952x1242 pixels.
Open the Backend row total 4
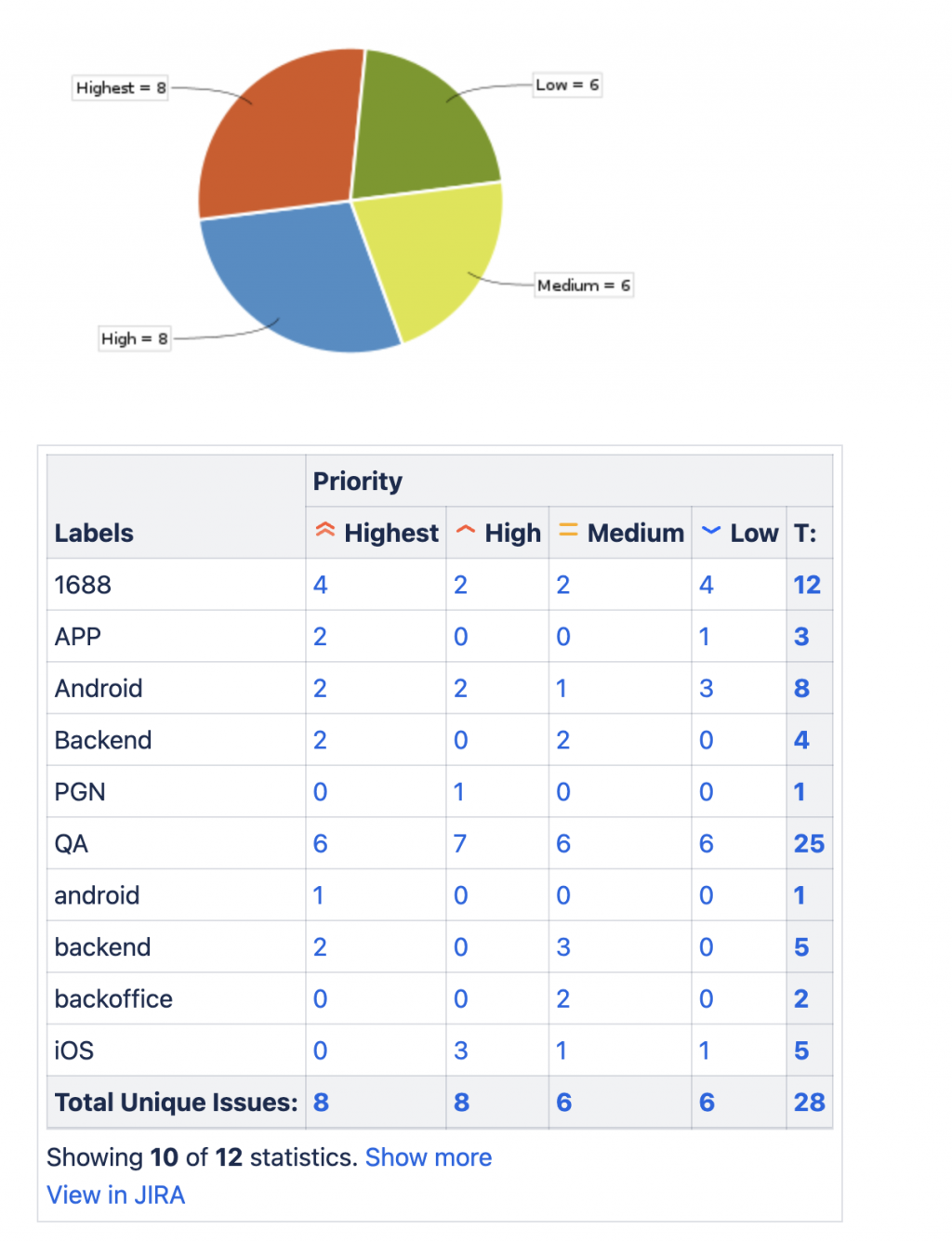pyautogui.click(x=801, y=741)
